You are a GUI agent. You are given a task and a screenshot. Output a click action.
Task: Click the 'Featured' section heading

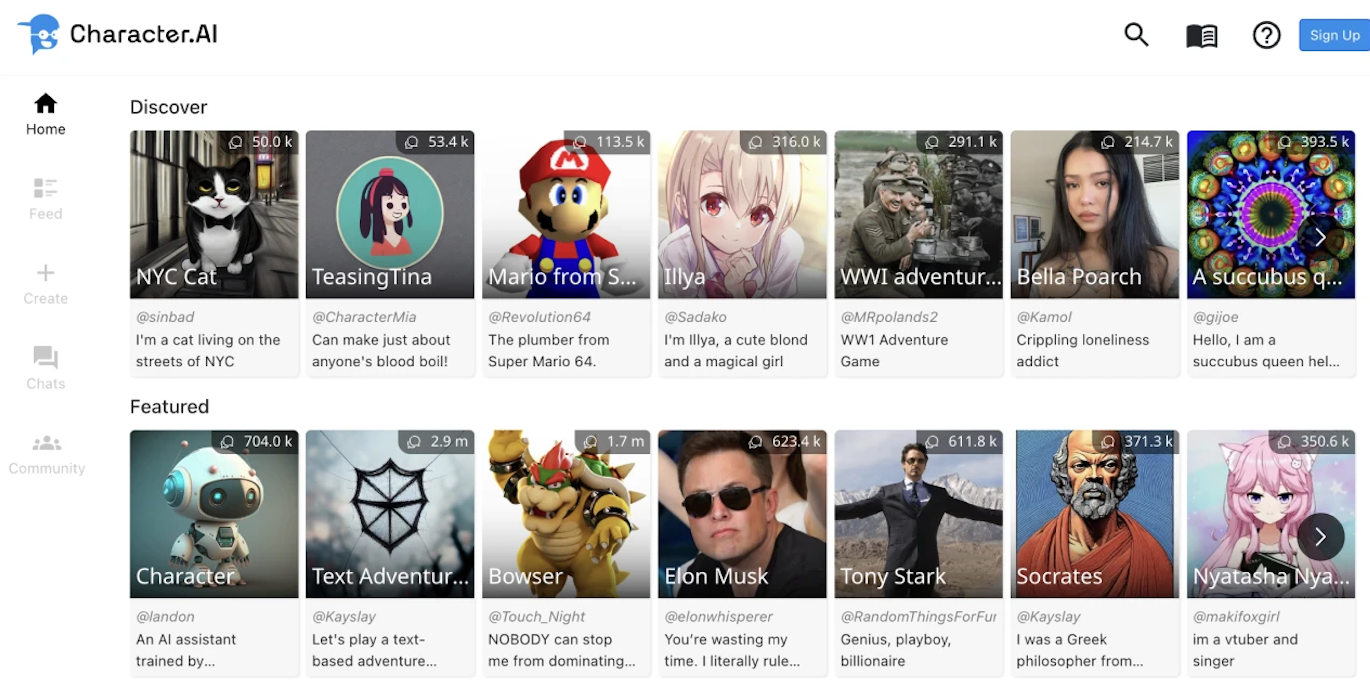coord(169,406)
